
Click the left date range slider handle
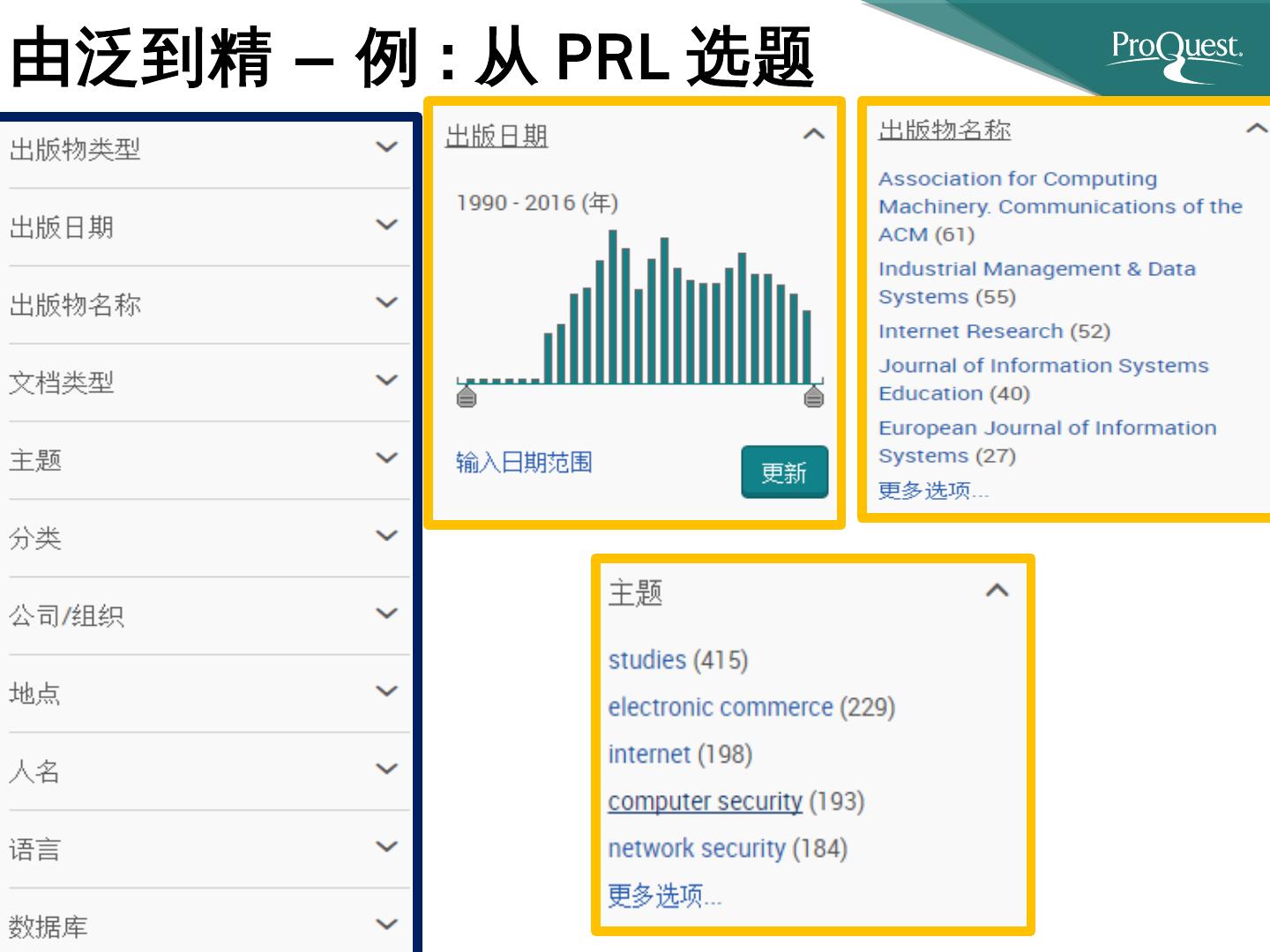(467, 397)
